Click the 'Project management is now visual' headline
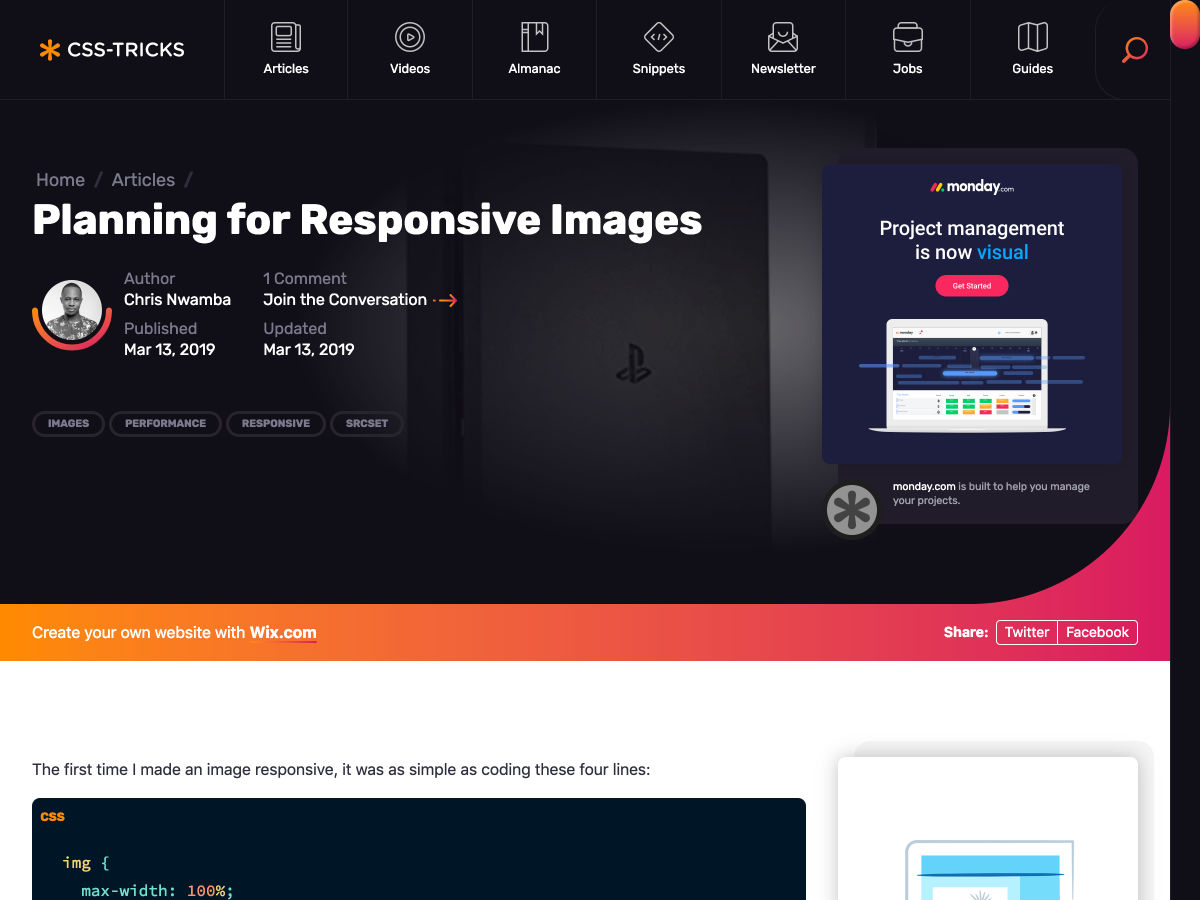 pos(972,240)
